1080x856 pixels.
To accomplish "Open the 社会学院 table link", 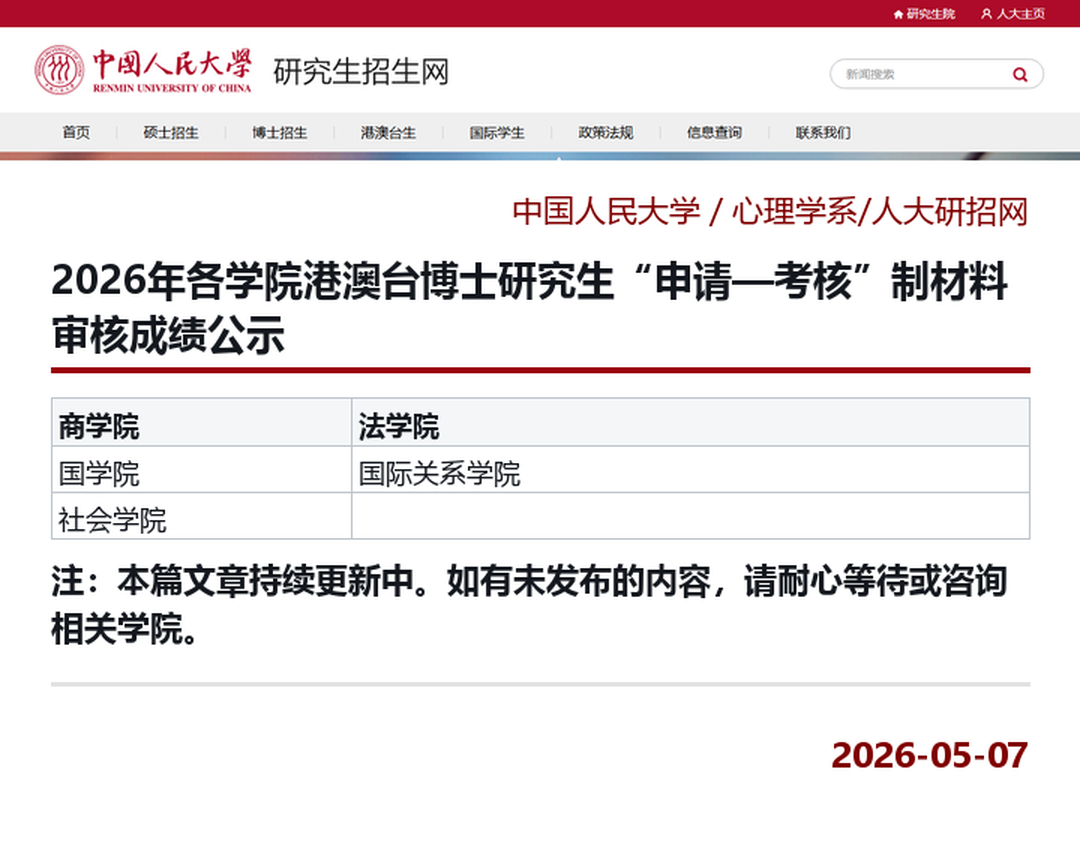I will [x=112, y=520].
